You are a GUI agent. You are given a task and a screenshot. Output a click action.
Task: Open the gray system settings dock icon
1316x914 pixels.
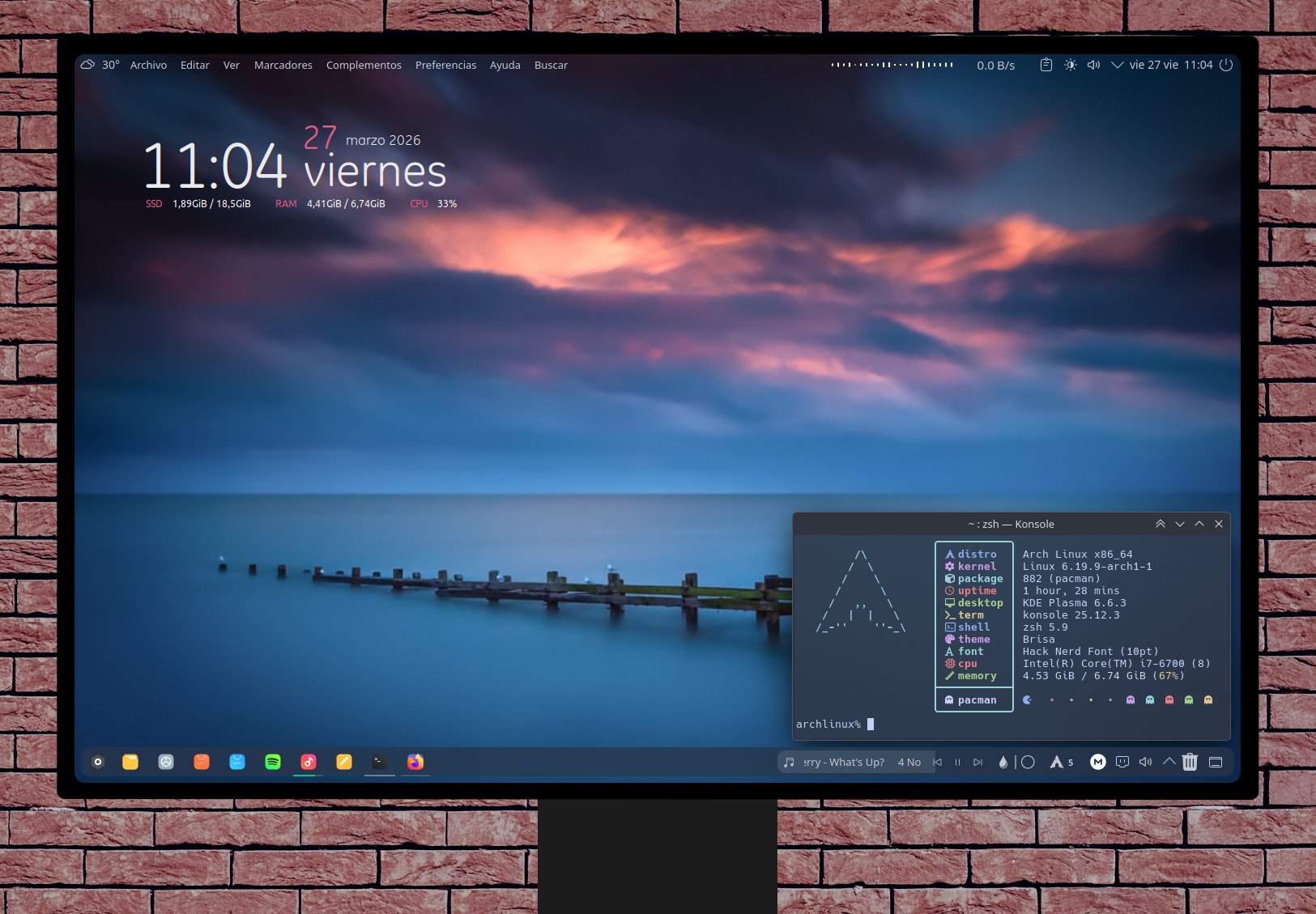coord(166,762)
